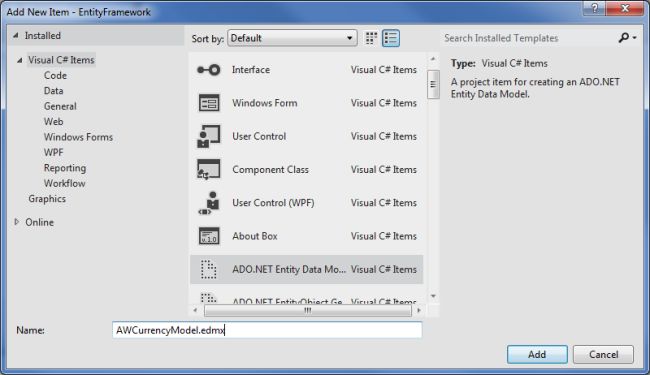Viewport: 650px width, 375px height.
Task: Select the Workflow category
Action: click(65, 183)
